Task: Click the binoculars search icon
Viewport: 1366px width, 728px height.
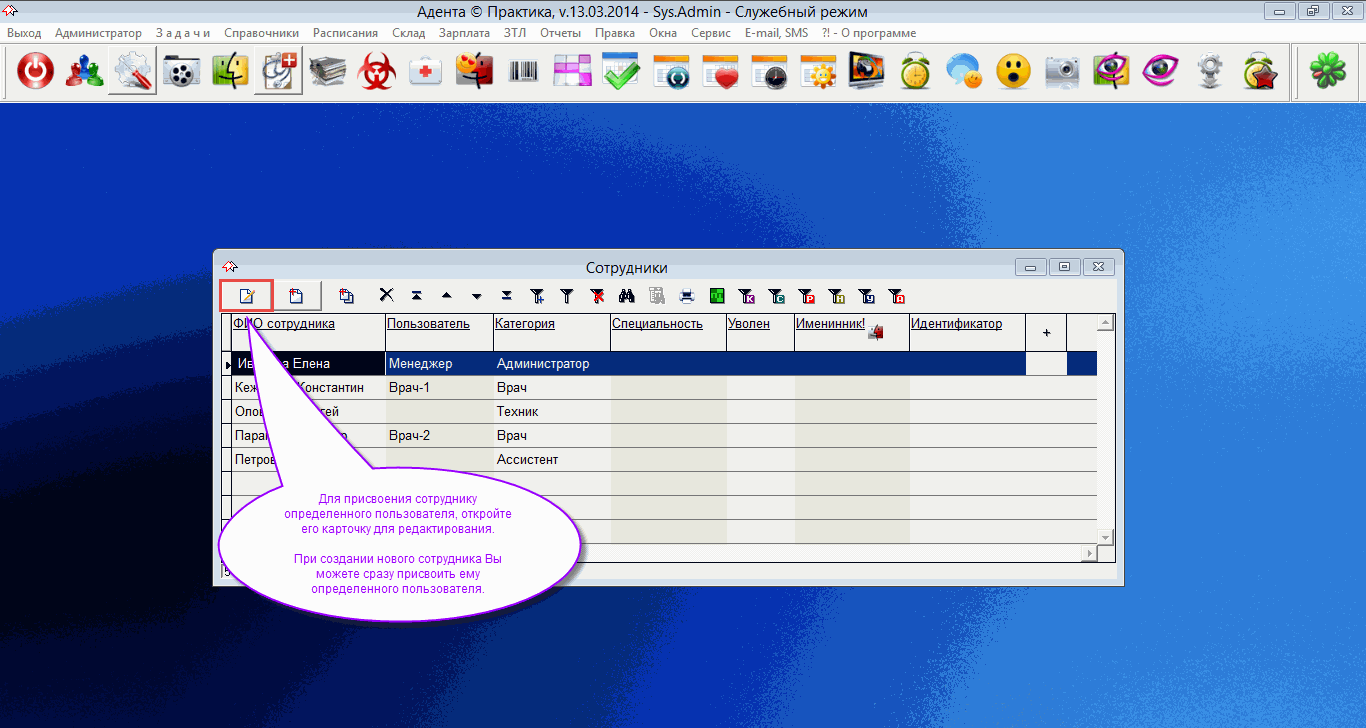Action: click(x=627, y=295)
